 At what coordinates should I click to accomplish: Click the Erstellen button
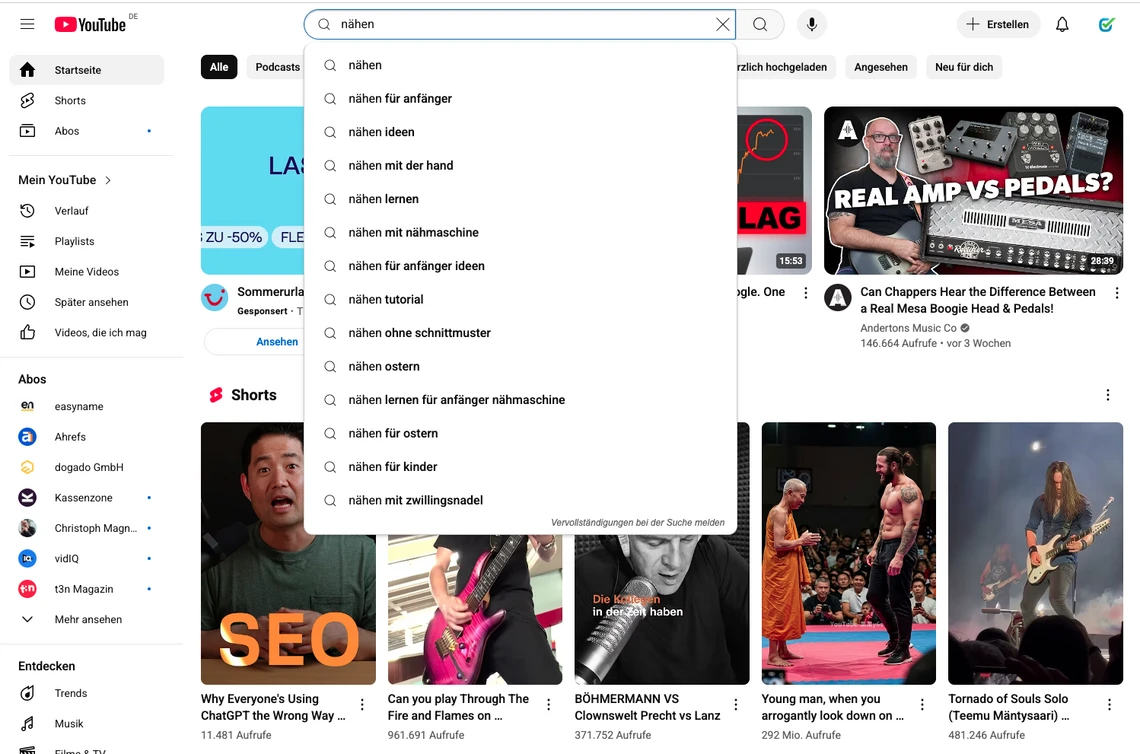click(x=998, y=24)
